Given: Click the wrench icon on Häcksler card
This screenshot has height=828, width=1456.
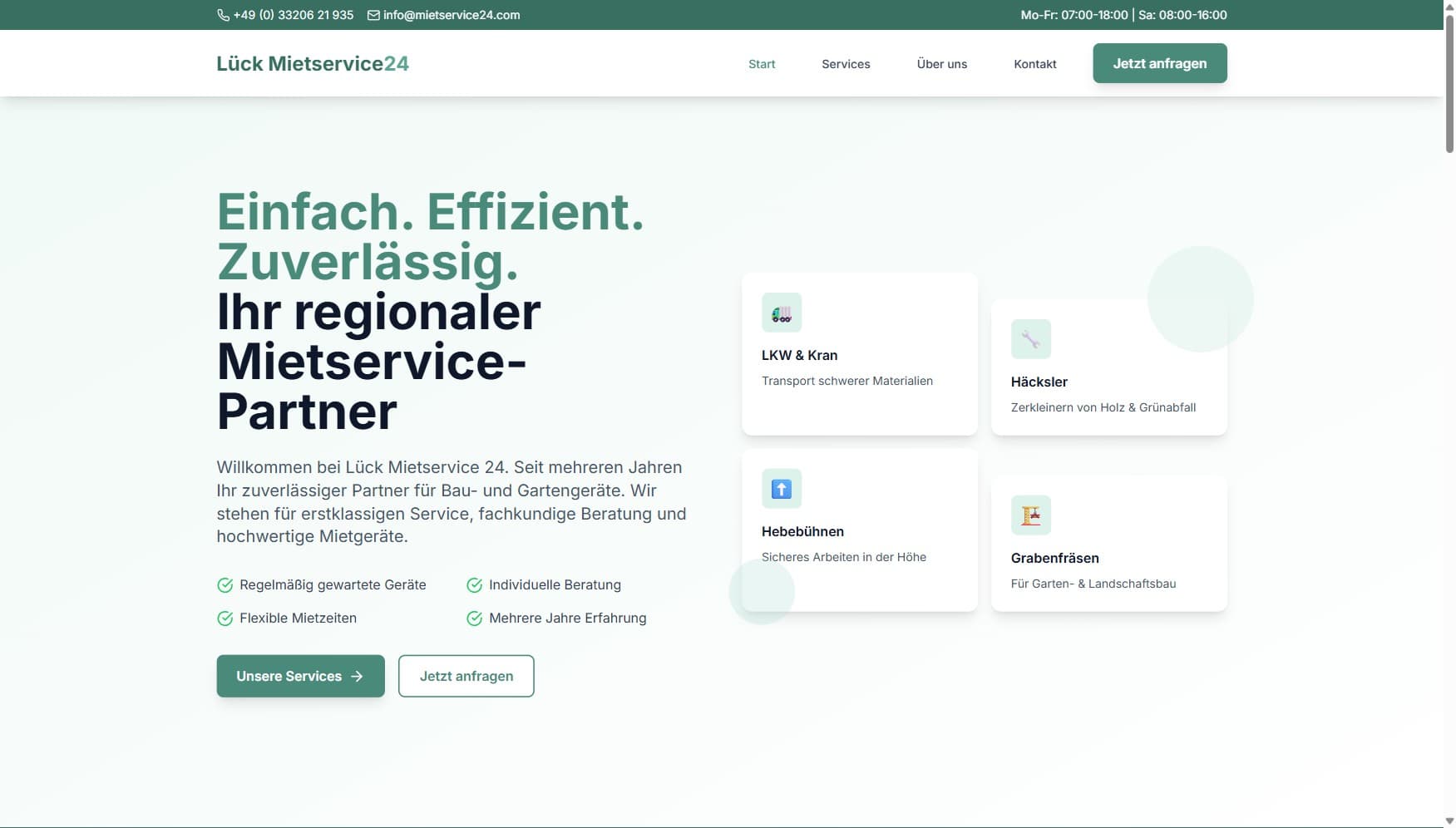Looking at the screenshot, I should [x=1030, y=339].
